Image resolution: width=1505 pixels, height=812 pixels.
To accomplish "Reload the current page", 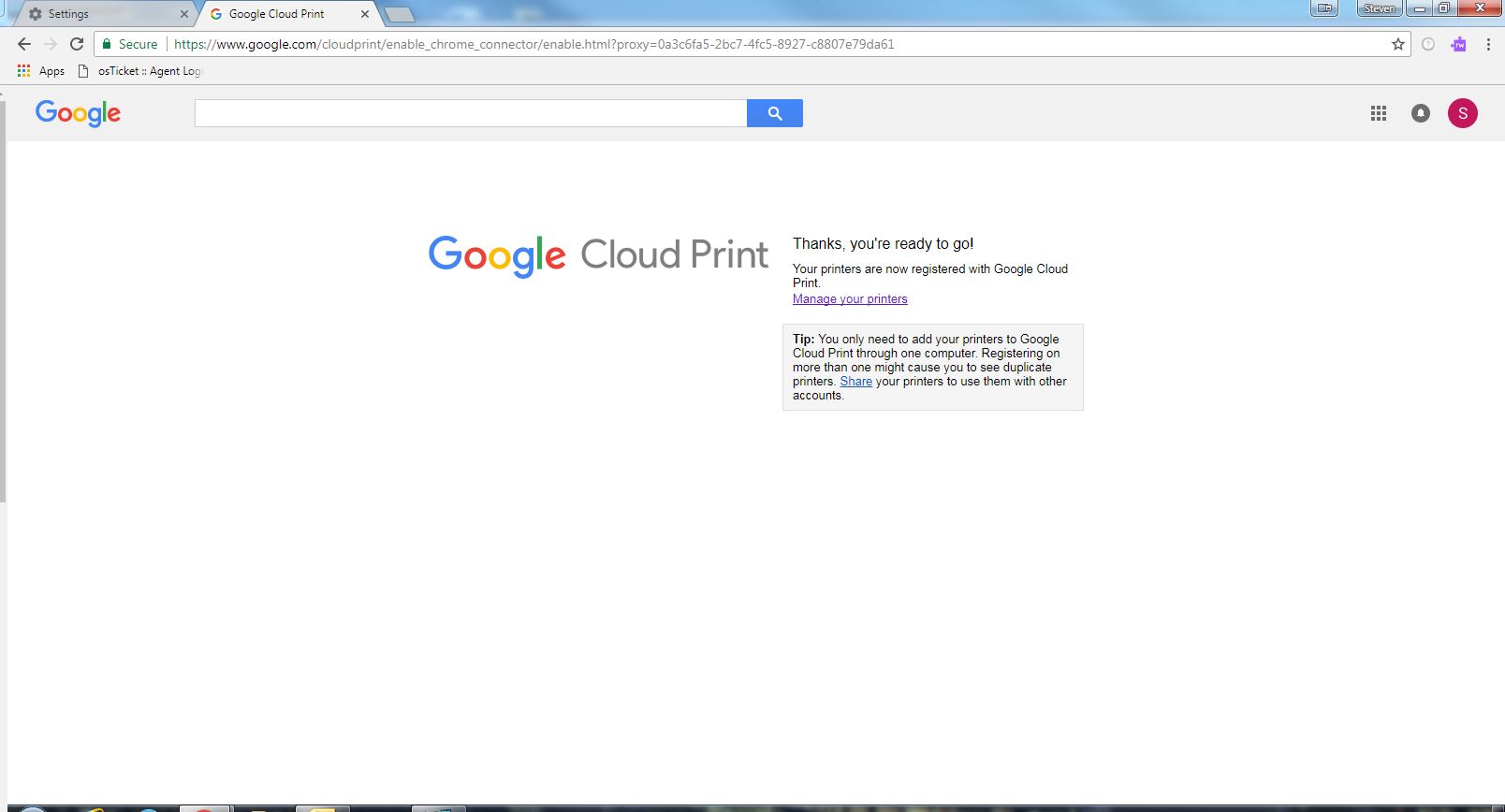I will tap(77, 44).
